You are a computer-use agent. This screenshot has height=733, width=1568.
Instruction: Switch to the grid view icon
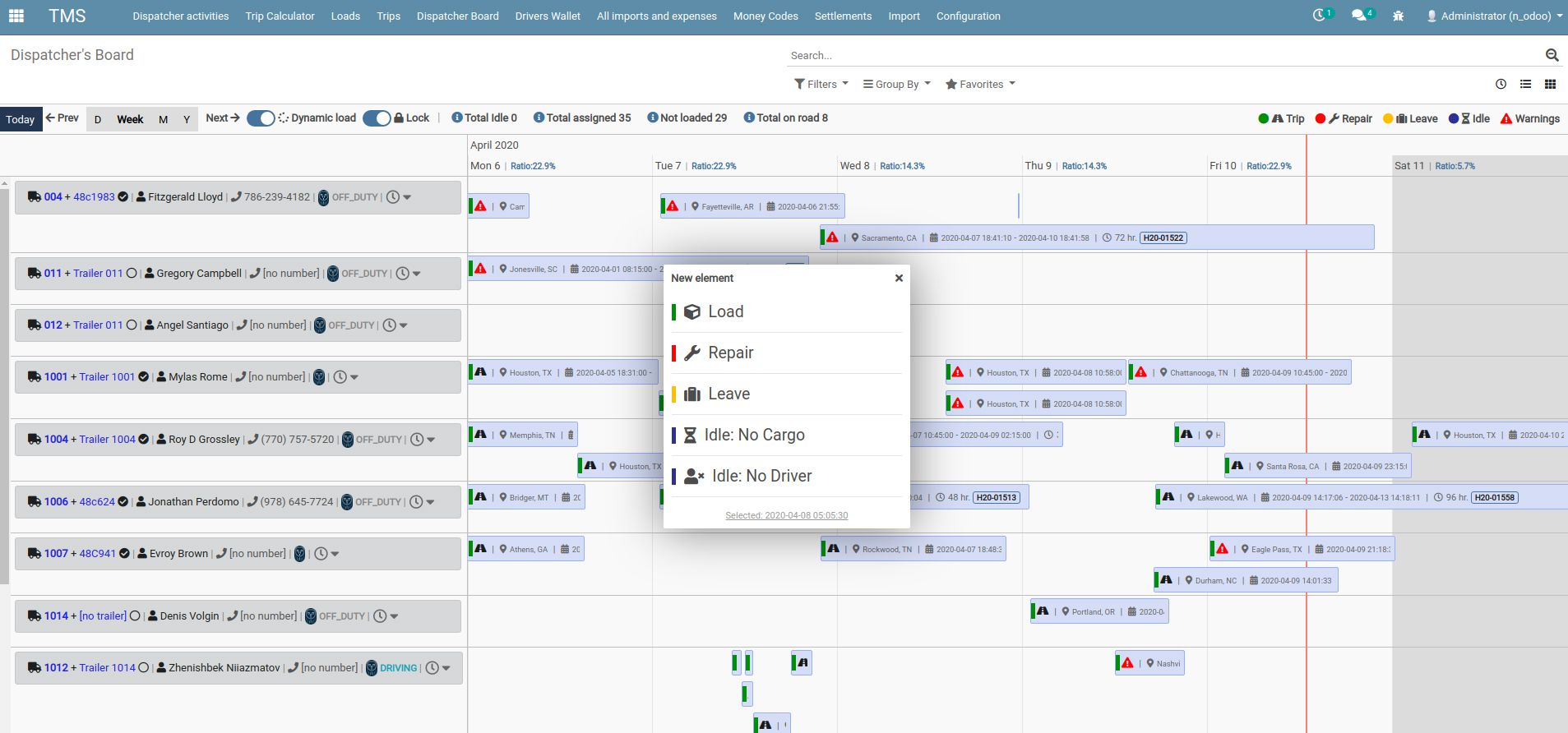point(1550,84)
